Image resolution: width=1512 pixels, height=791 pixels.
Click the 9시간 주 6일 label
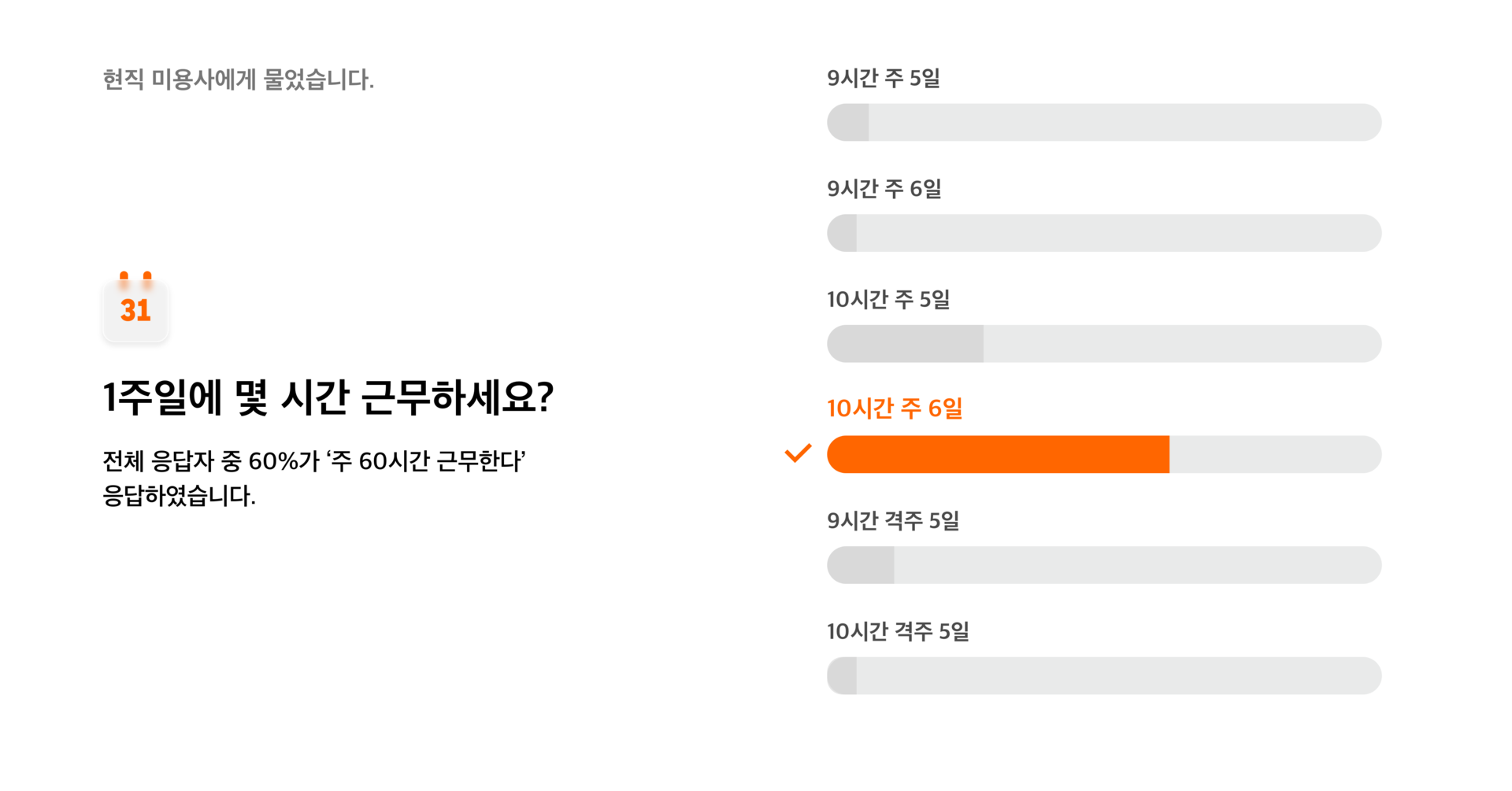click(x=884, y=189)
